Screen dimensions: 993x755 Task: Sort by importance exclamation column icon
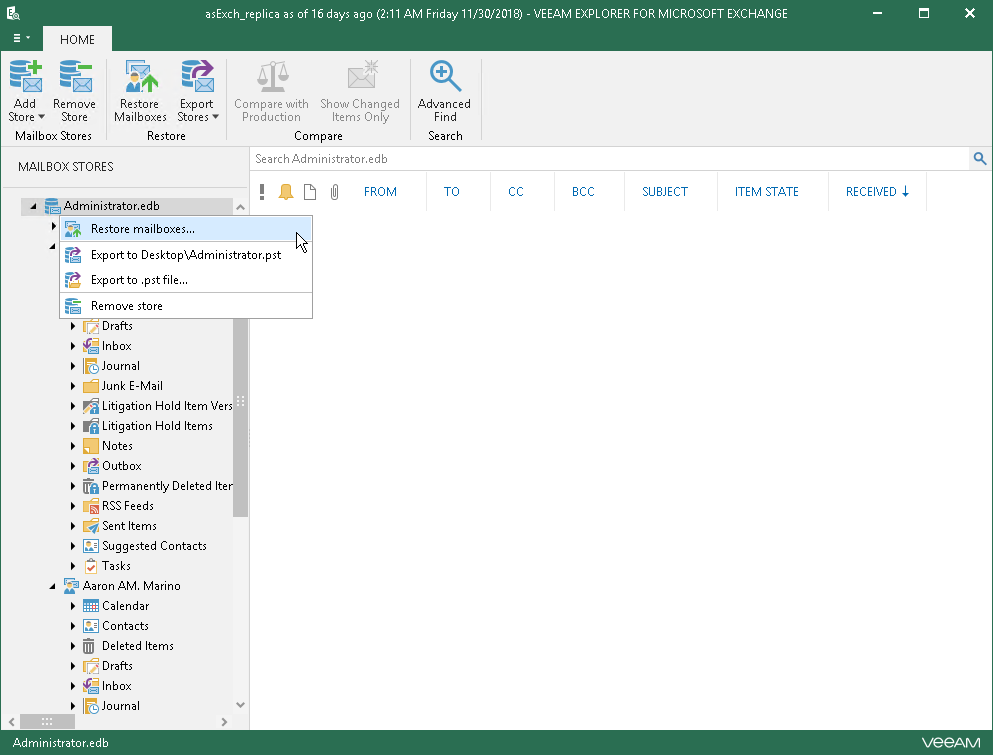(262, 191)
